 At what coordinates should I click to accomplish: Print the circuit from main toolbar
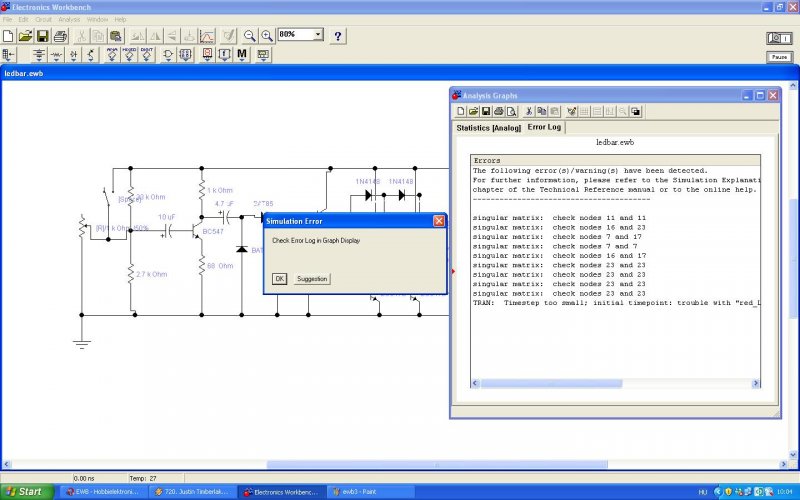(60, 36)
